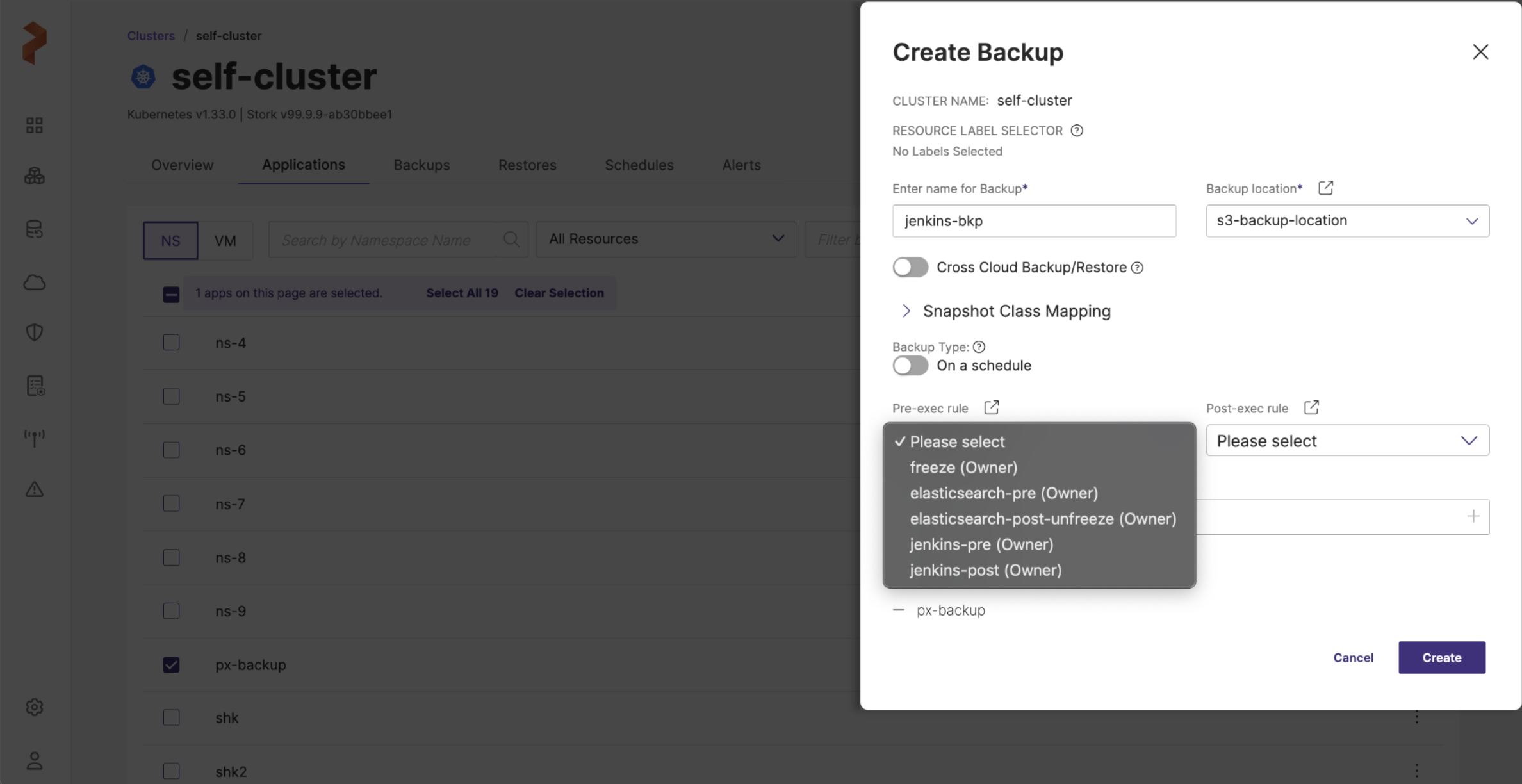The height and width of the screenshot is (784, 1522).
Task: Click Cross Cloud Backup help icon
Action: coord(1137,268)
